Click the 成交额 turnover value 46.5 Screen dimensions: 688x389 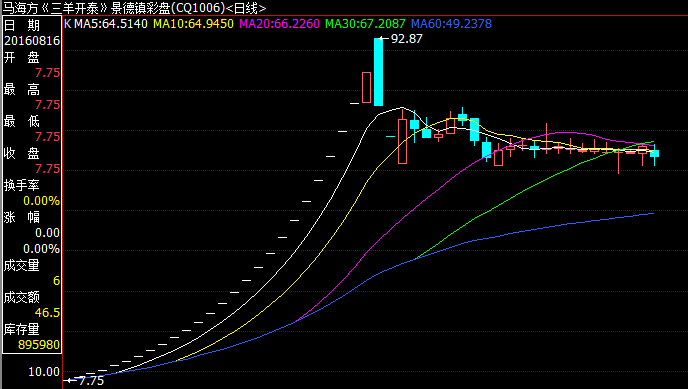[47, 313]
